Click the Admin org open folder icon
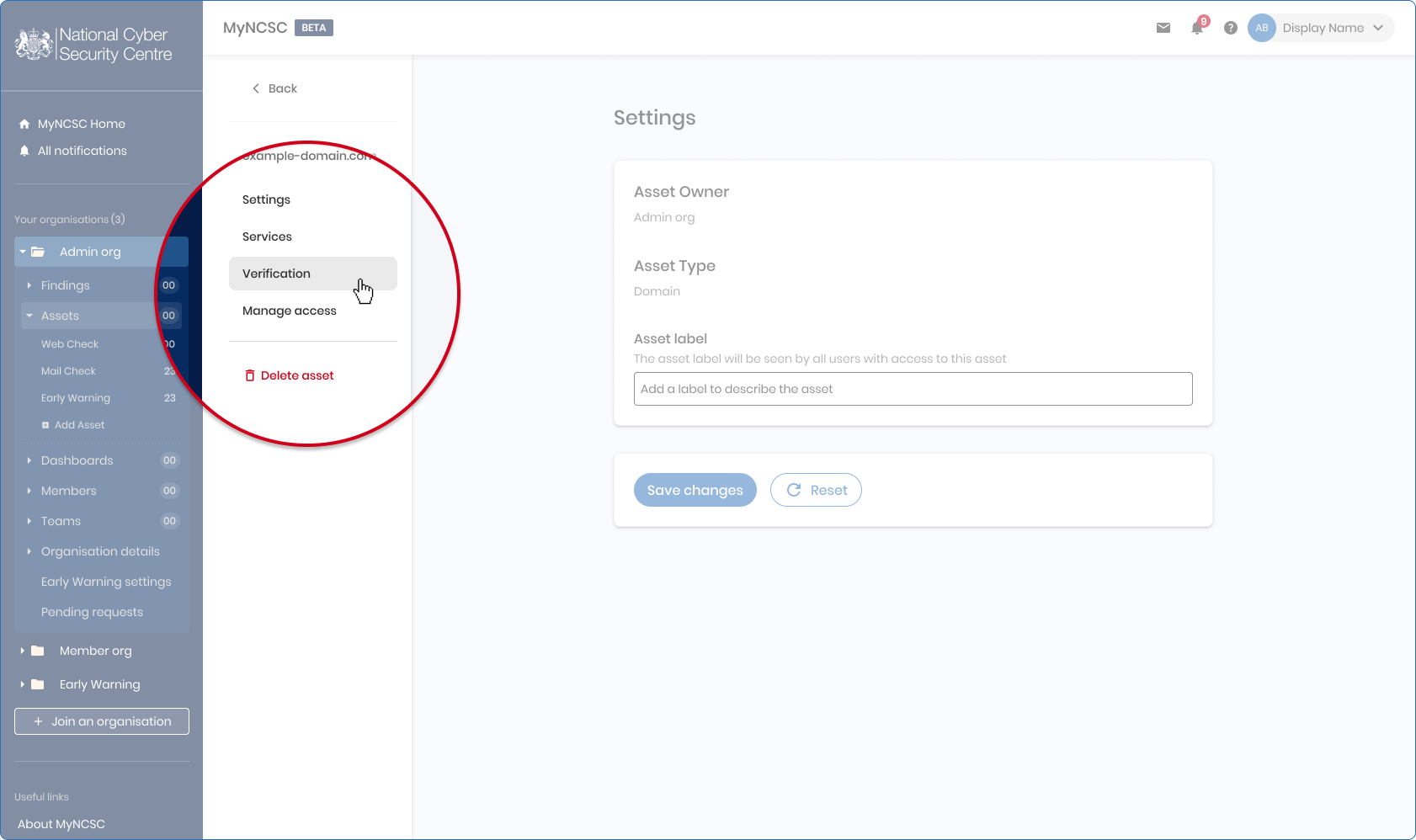This screenshot has width=1416, height=840. (38, 252)
